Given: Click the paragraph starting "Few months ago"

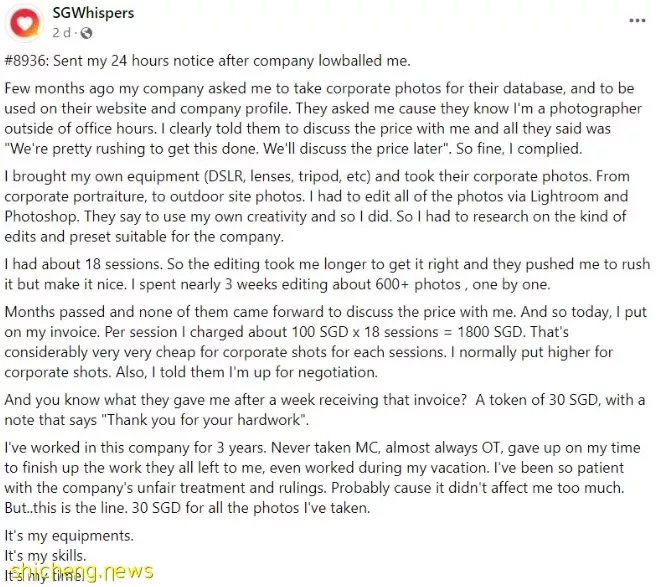Looking at the screenshot, I should coord(324,118).
